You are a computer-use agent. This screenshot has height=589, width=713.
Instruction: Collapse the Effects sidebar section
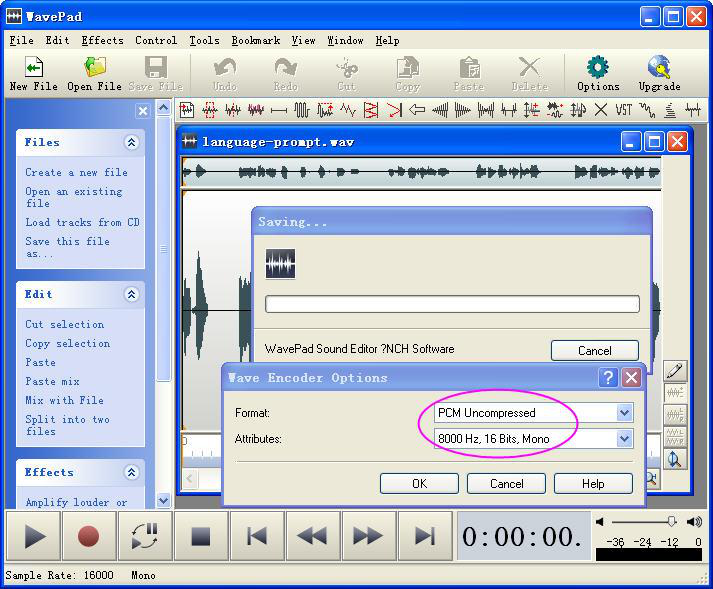pos(131,473)
